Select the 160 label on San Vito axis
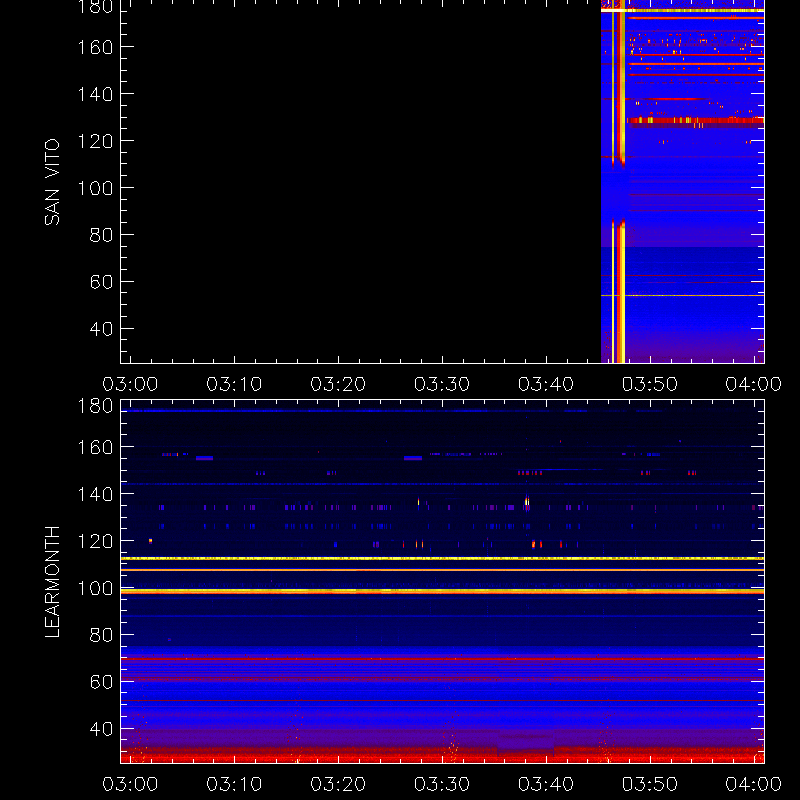 pyautogui.click(x=95, y=47)
